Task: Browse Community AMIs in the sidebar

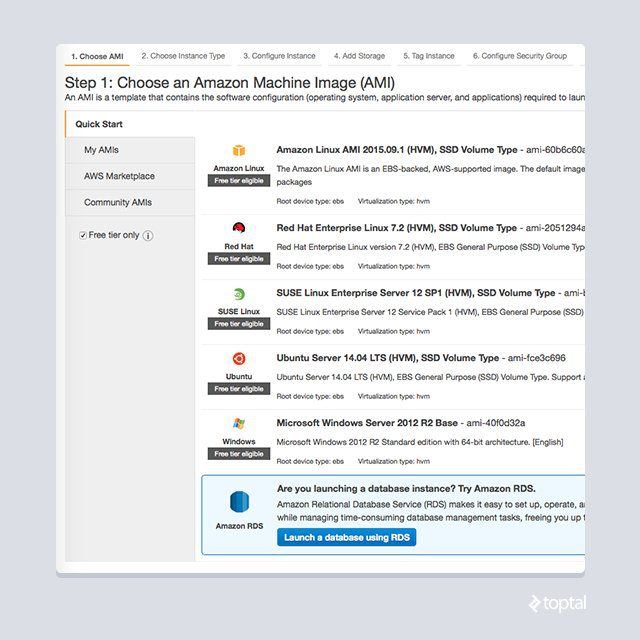Action: point(130,202)
